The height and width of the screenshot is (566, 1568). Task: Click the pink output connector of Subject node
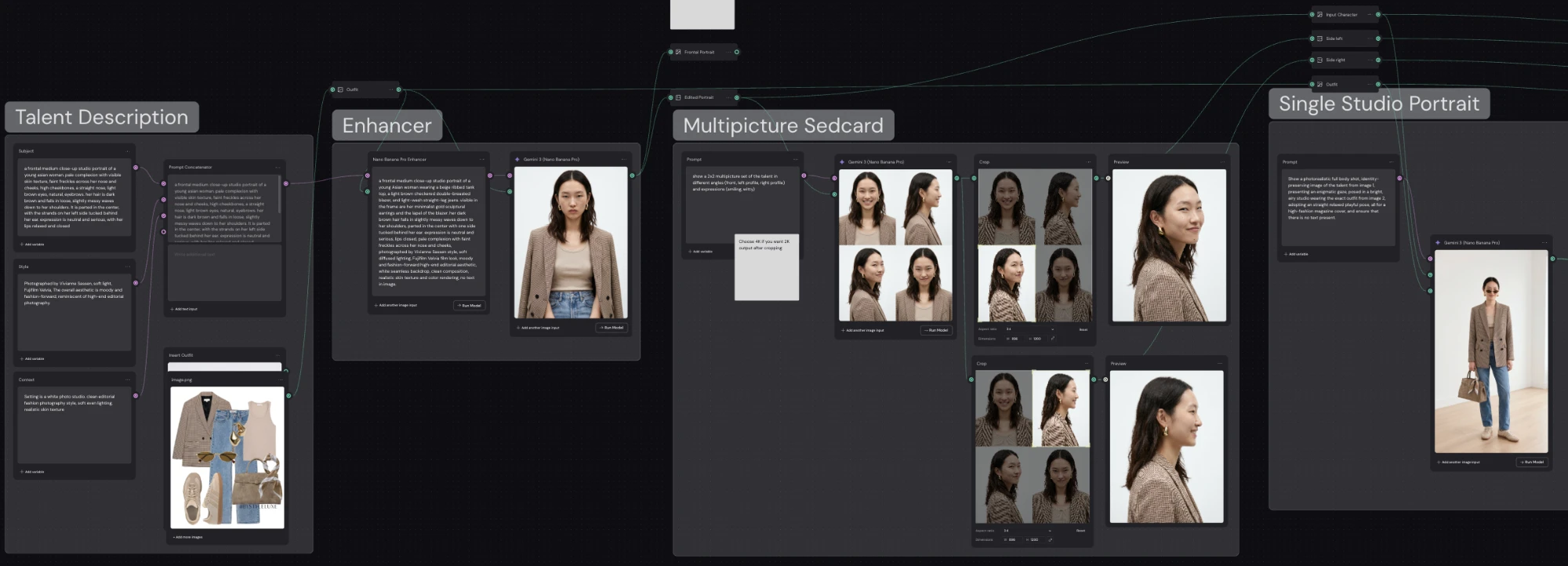click(x=136, y=168)
